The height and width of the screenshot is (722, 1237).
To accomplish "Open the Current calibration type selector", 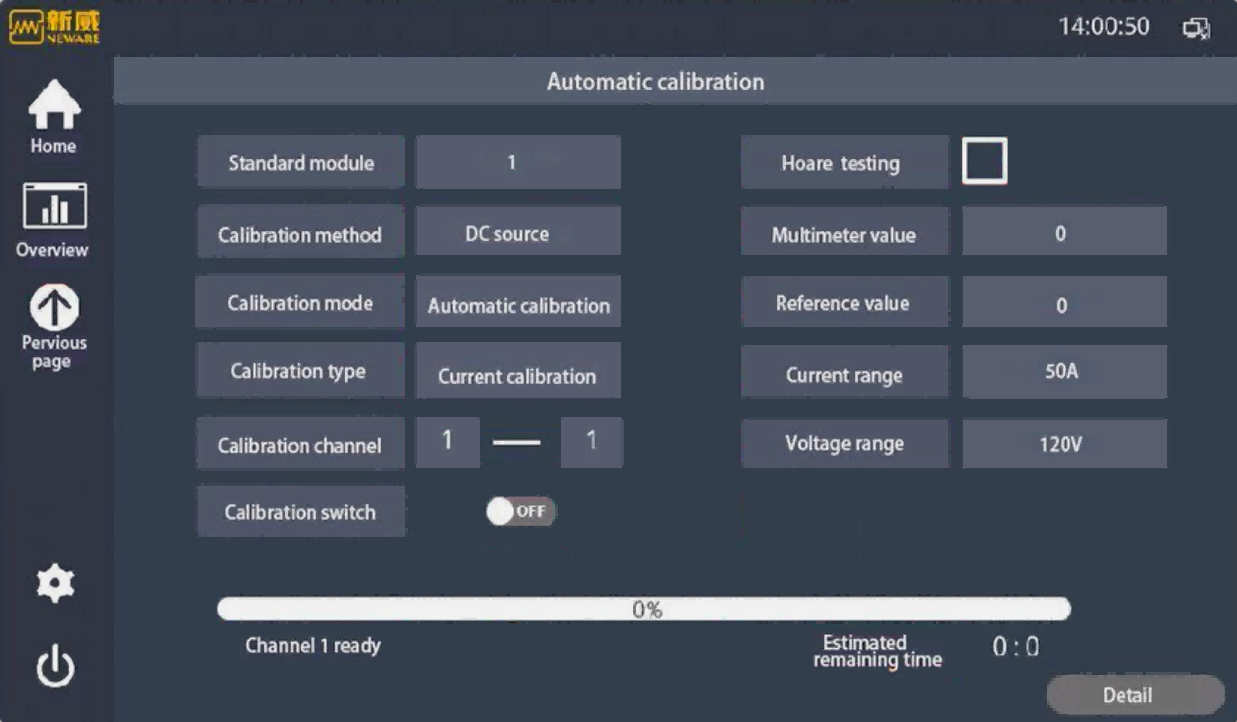I will coord(518,371).
